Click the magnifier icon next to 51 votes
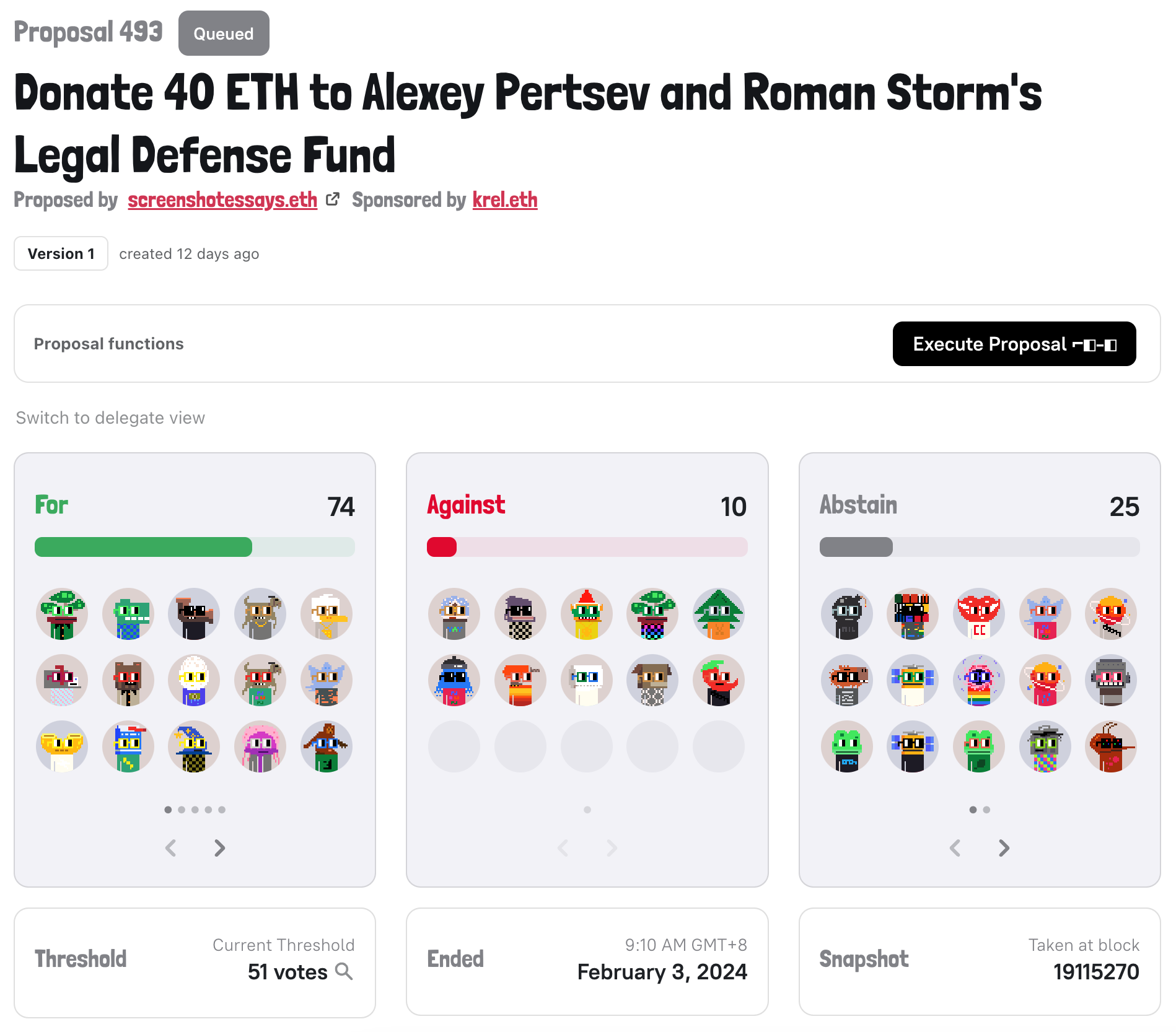 (344, 971)
